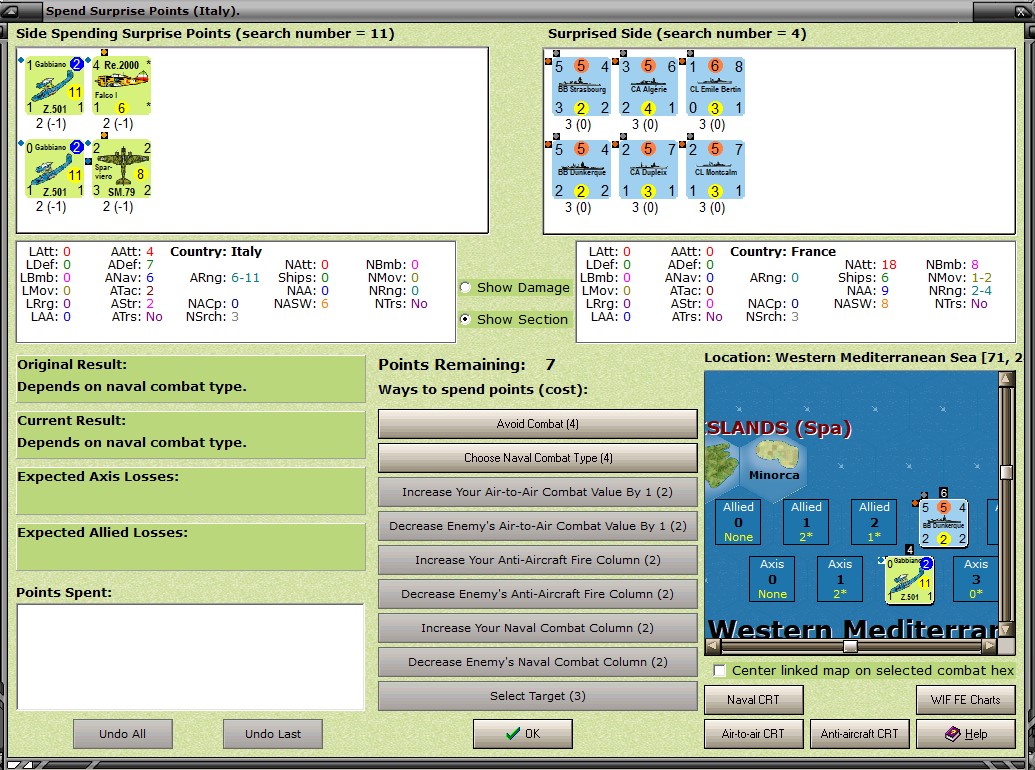The height and width of the screenshot is (770, 1035).
Task: Decrease enemy's naval combat column
Action: point(537,662)
